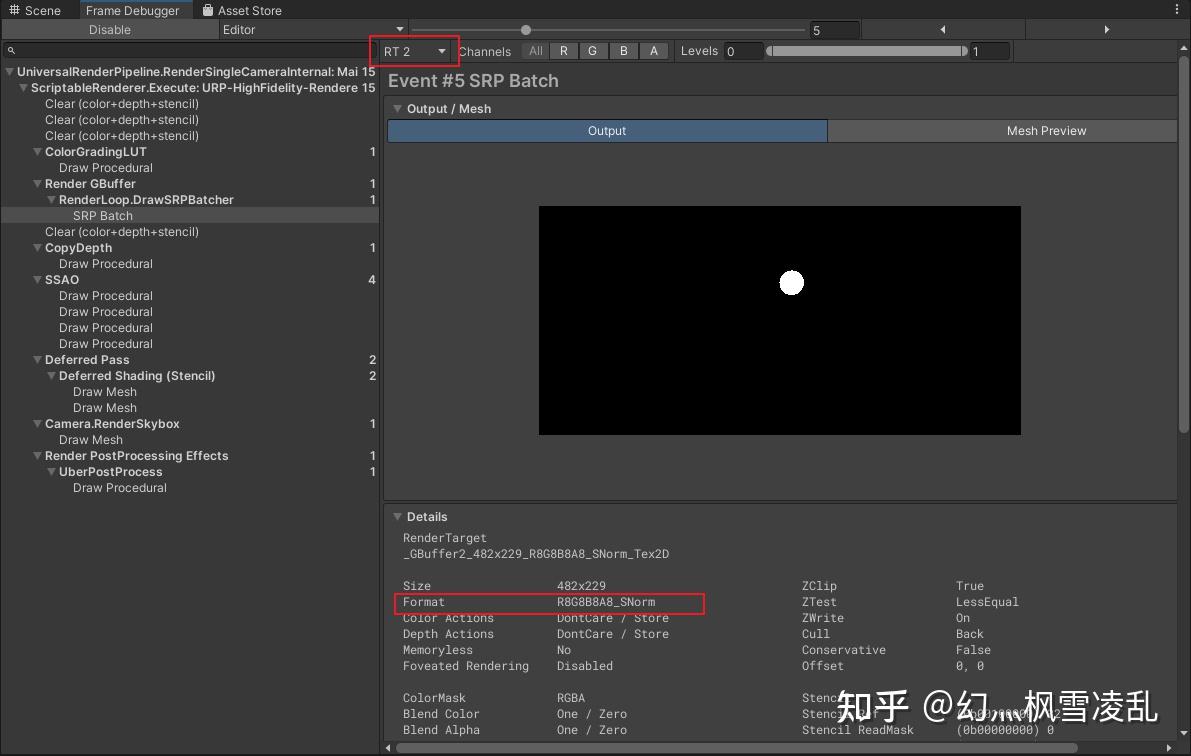Open the Editor target dropdown
This screenshot has height=756, width=1191.
tap(313, 30)
